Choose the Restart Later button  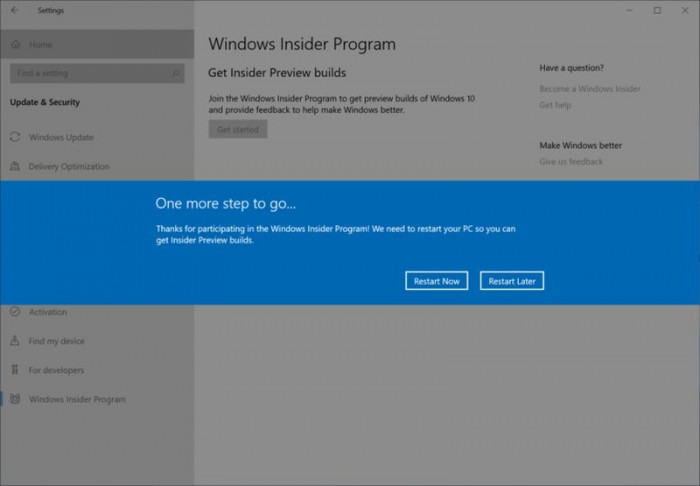pos(512,281)
